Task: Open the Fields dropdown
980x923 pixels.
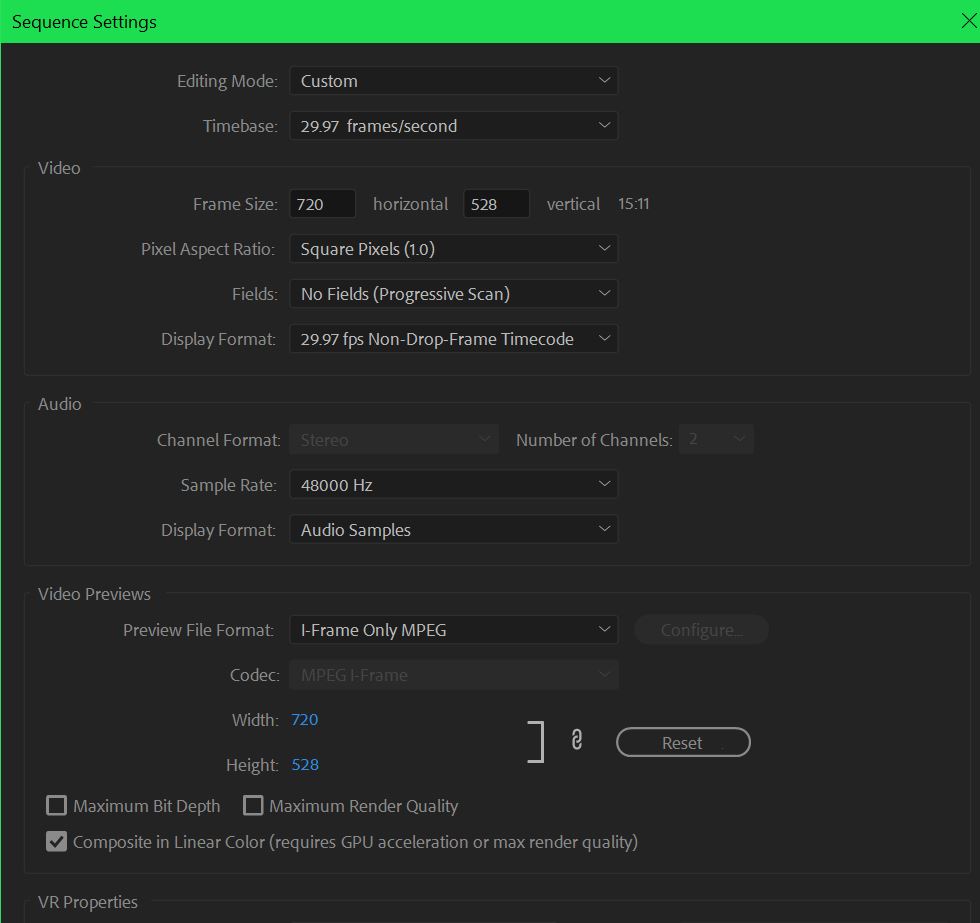Action: point(453,294)
